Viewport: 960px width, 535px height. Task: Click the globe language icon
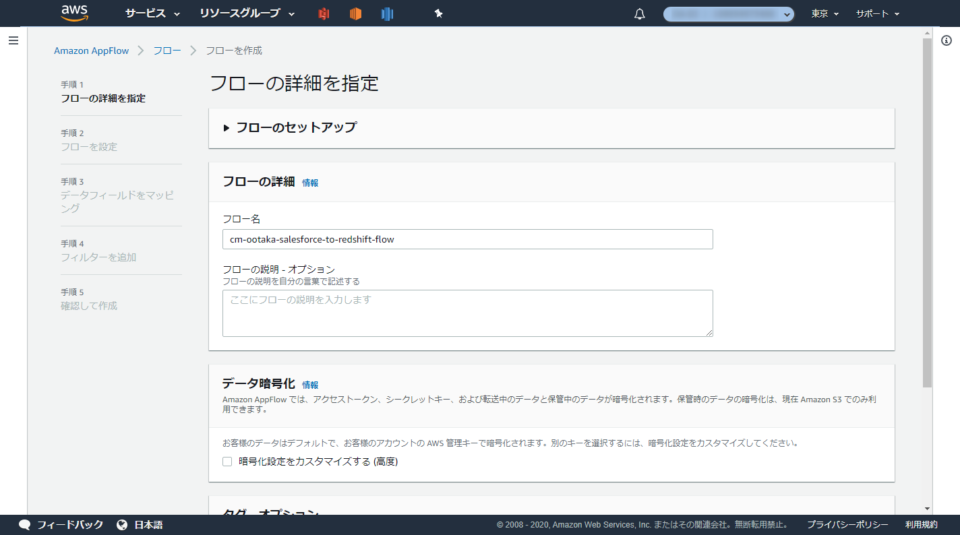[122, 525]
